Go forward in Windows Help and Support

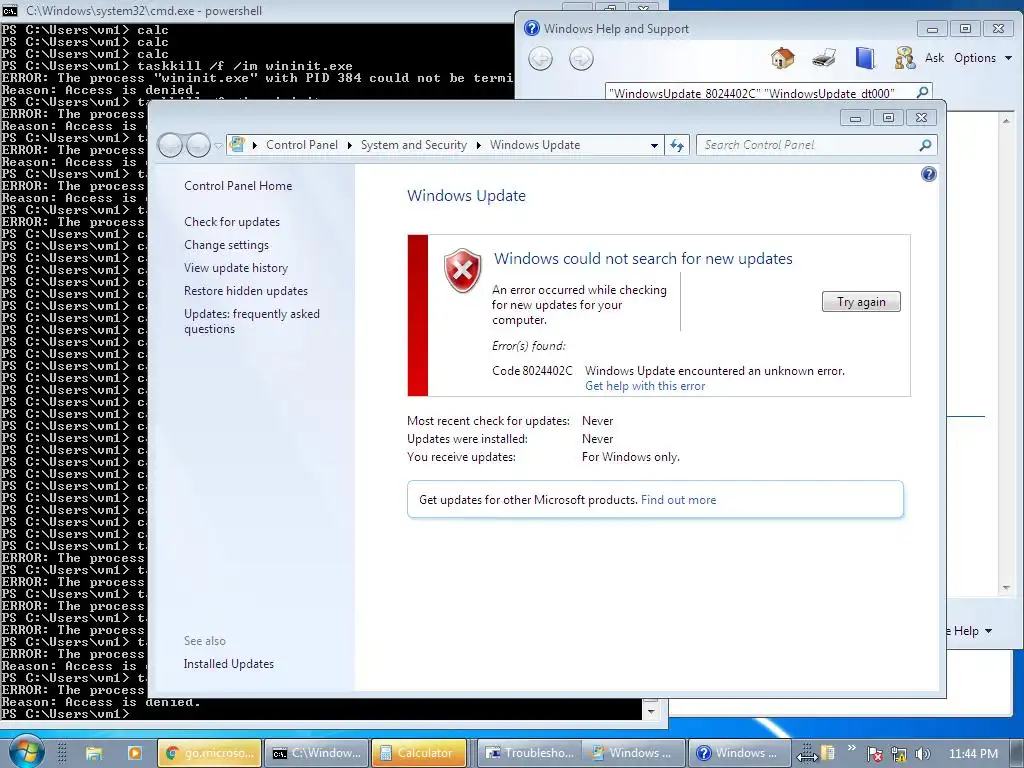tap(581, 59)
